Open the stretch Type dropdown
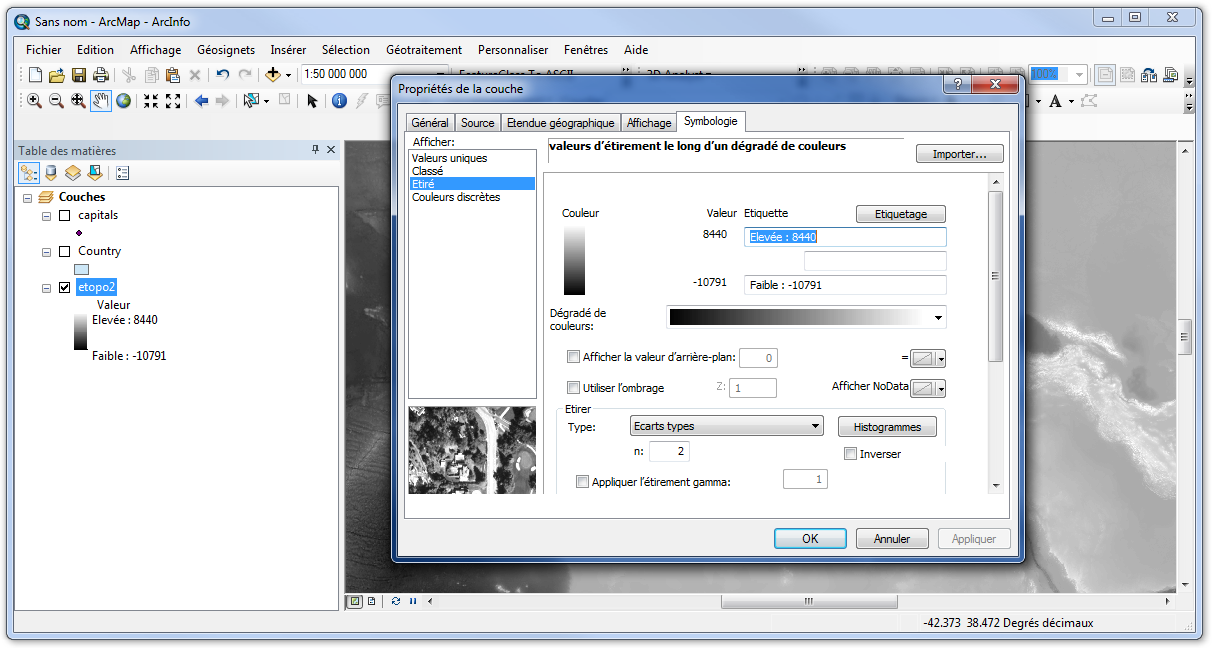Screen dimensions: 1212x648 [x=727, y=426]
